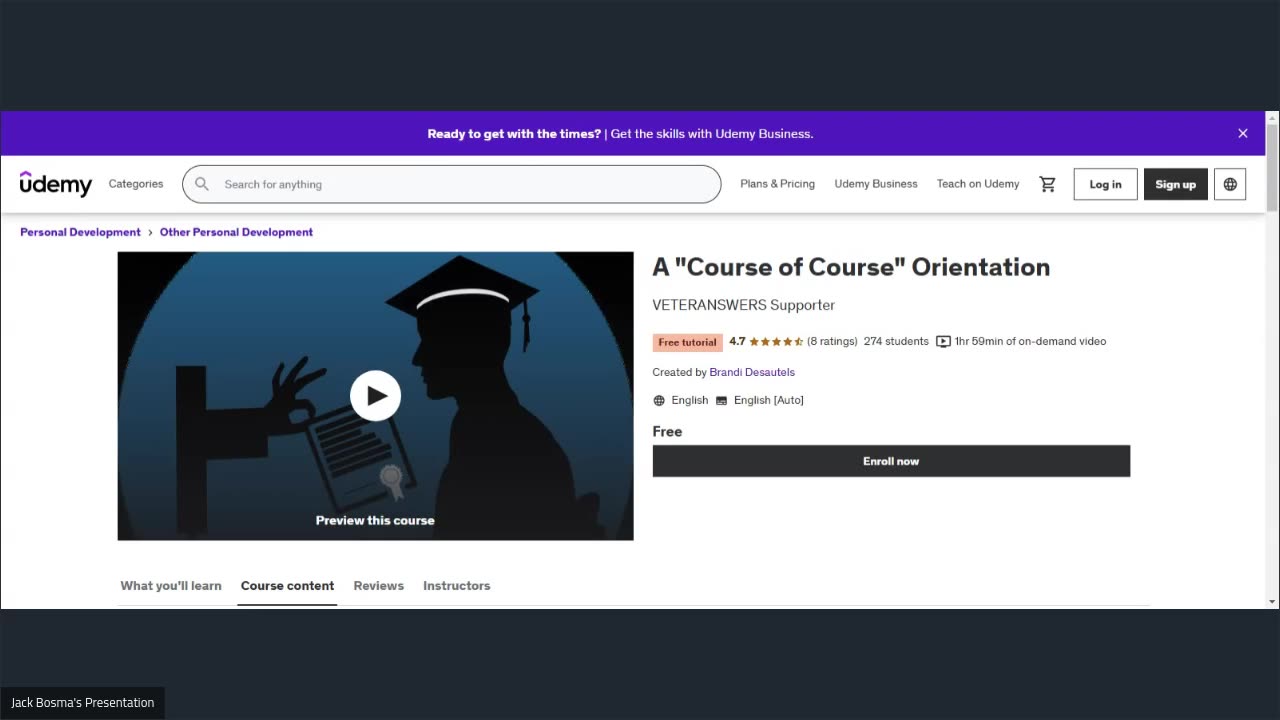Switch to What you'll learn tab

pos(171,586)
